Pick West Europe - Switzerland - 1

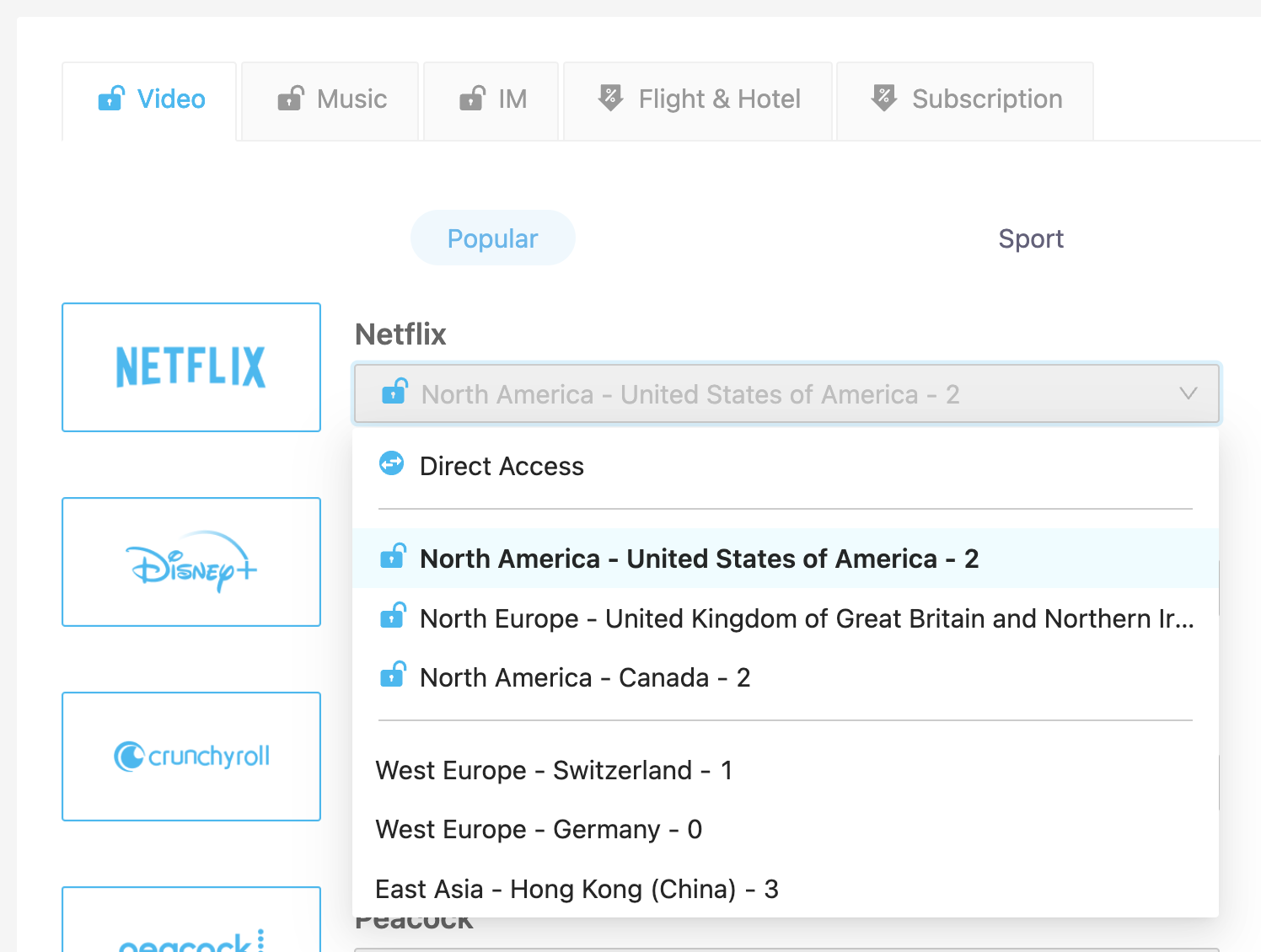click(x=786, y=770)
